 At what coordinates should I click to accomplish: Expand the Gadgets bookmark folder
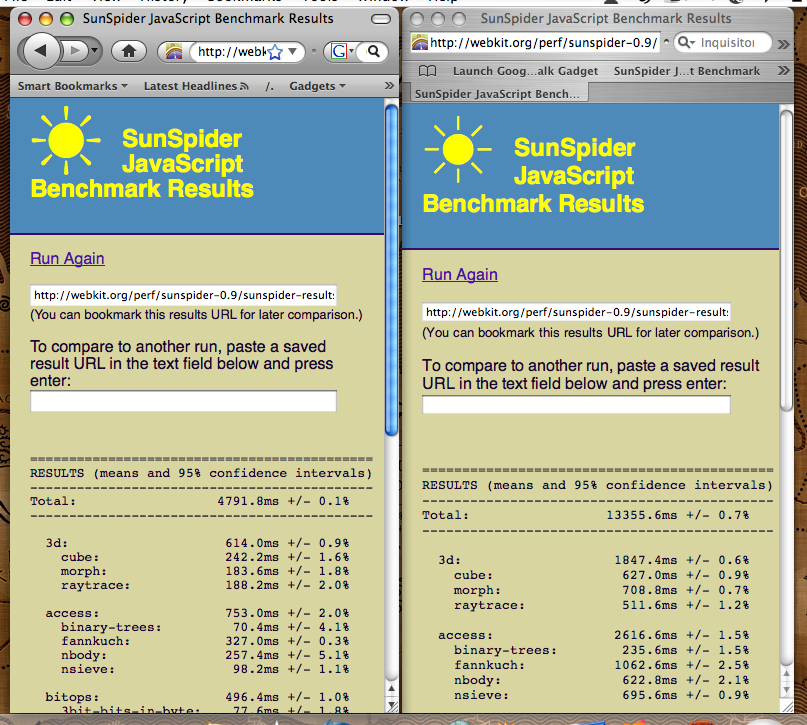pyautogui.click(x=317, y=86)
